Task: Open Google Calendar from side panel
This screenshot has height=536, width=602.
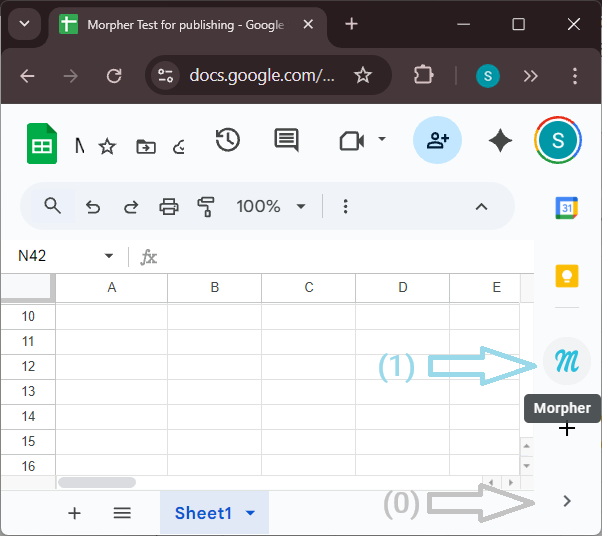Action: point(566,207)
